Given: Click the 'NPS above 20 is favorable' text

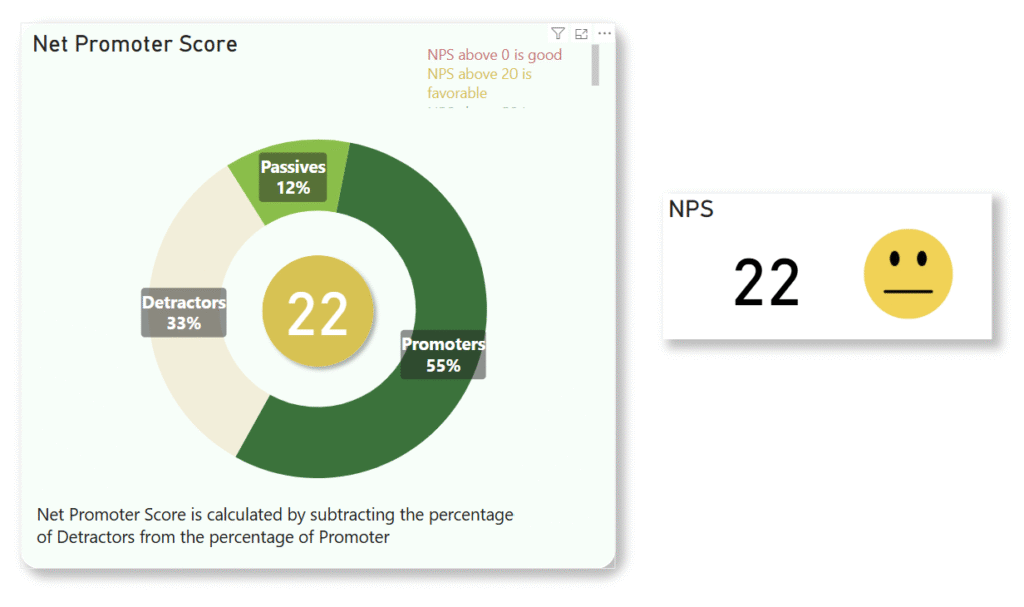Looking at the screenshot, I should tap(479, 83).
